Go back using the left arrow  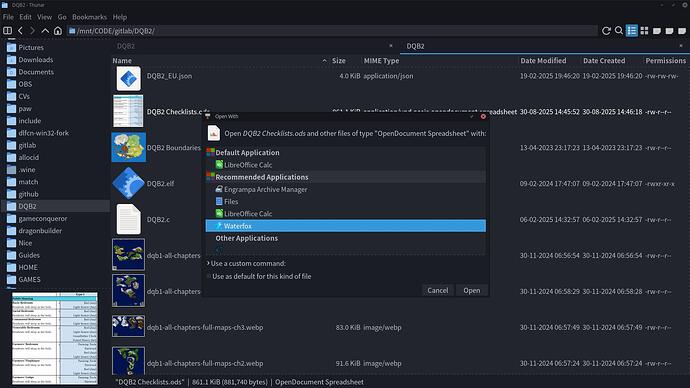[20, 30]
